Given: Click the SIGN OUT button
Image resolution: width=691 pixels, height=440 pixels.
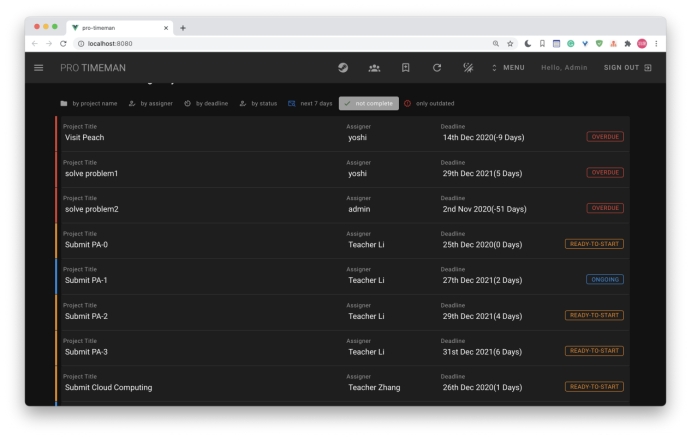Looking at the screenshot, I should click(627, 67).
